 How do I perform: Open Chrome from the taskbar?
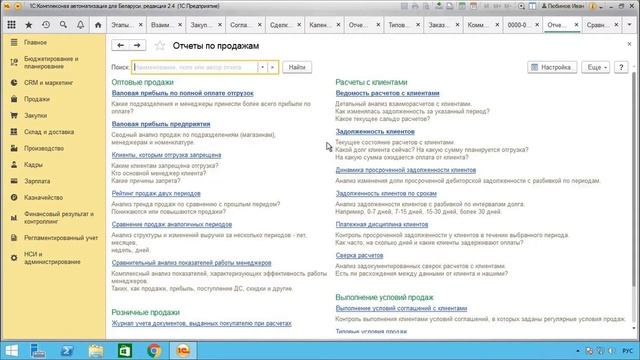click(154, 351)
